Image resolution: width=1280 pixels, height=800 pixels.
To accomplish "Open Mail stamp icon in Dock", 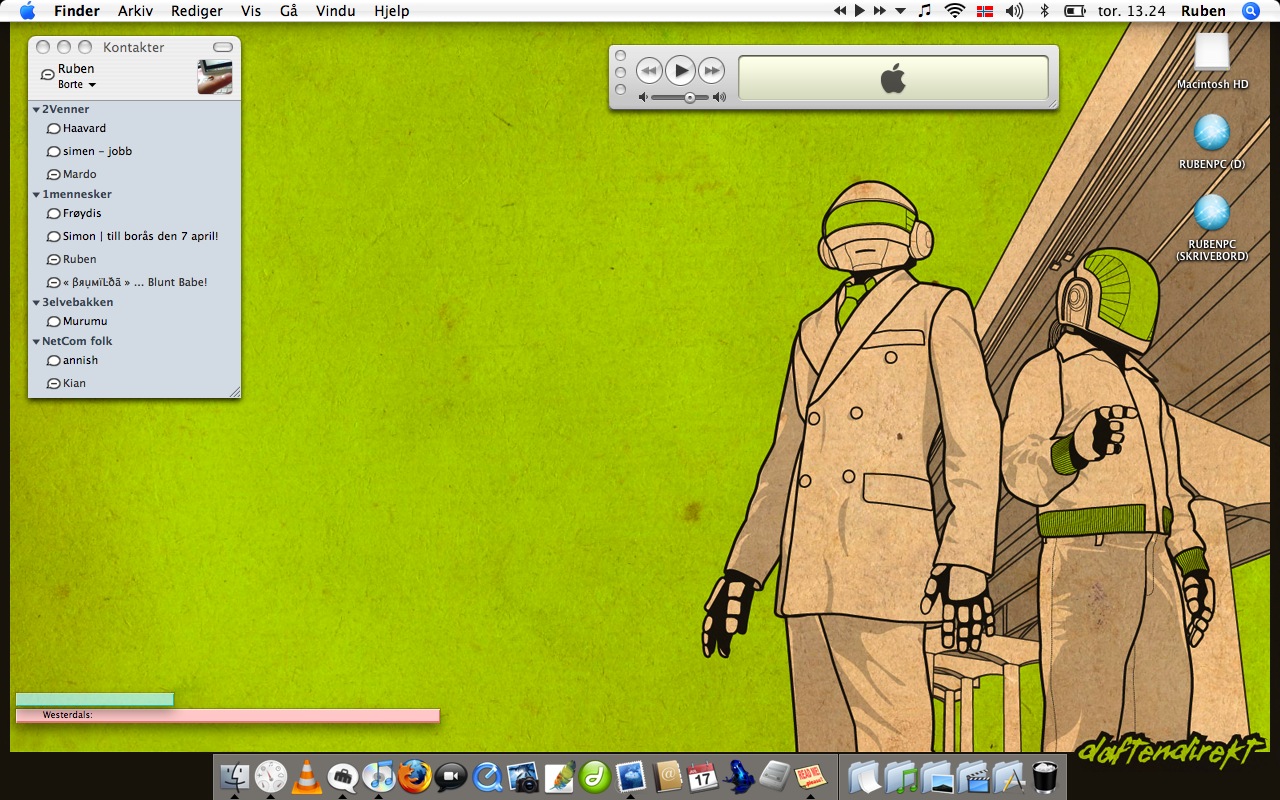I will (631, 776).
